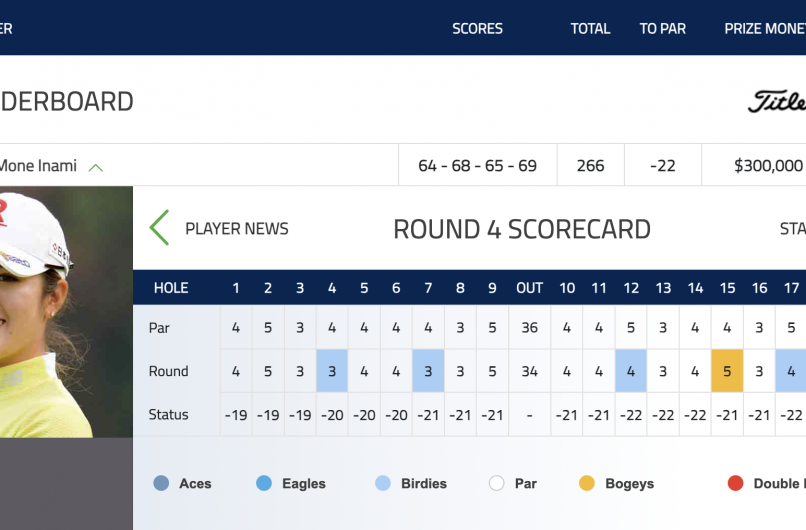
Task: Click the Aces legend dot
Action: 161,483
